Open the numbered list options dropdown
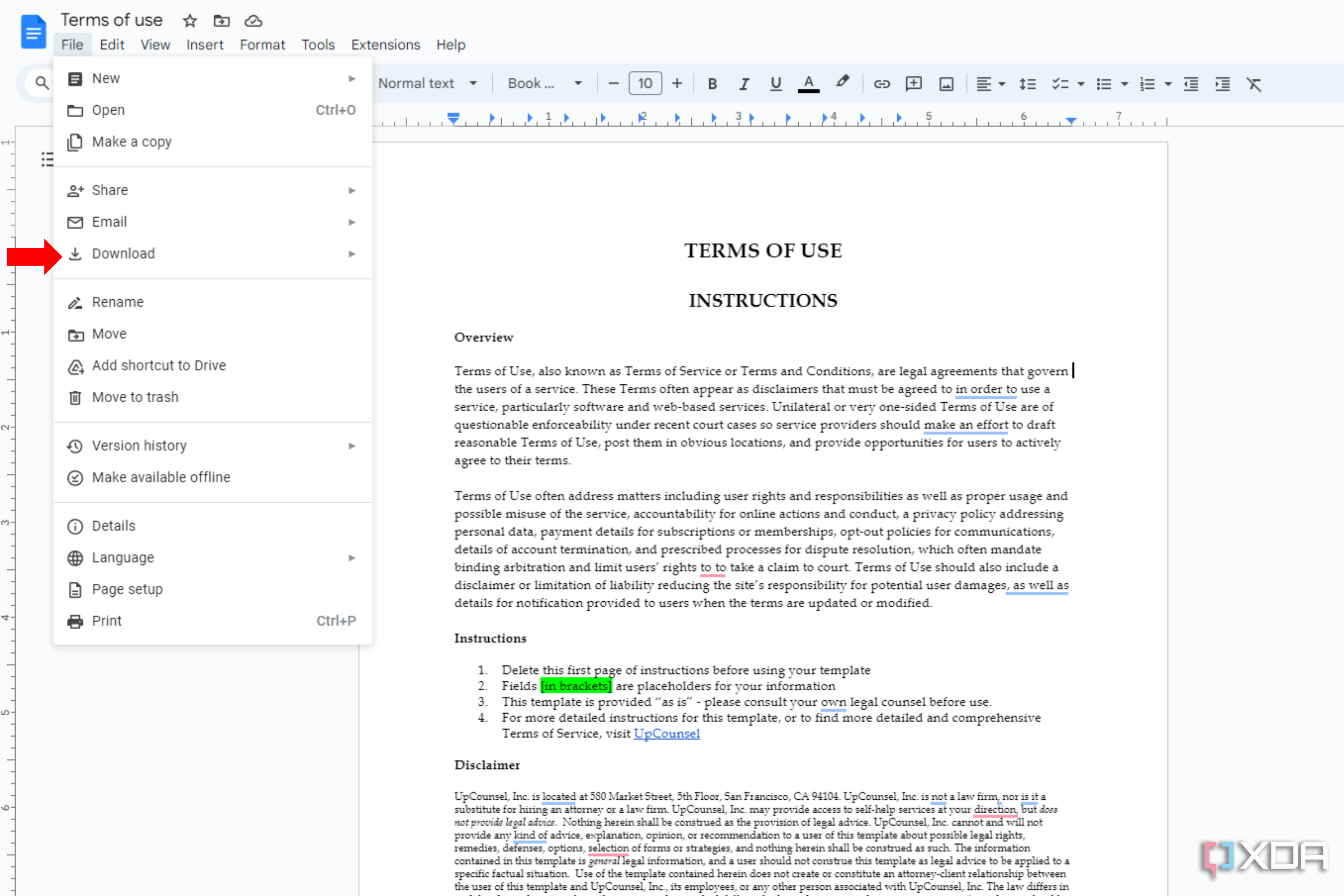Image resolution: width=1344 pixels, height=896 pixels. point(1167,83)
